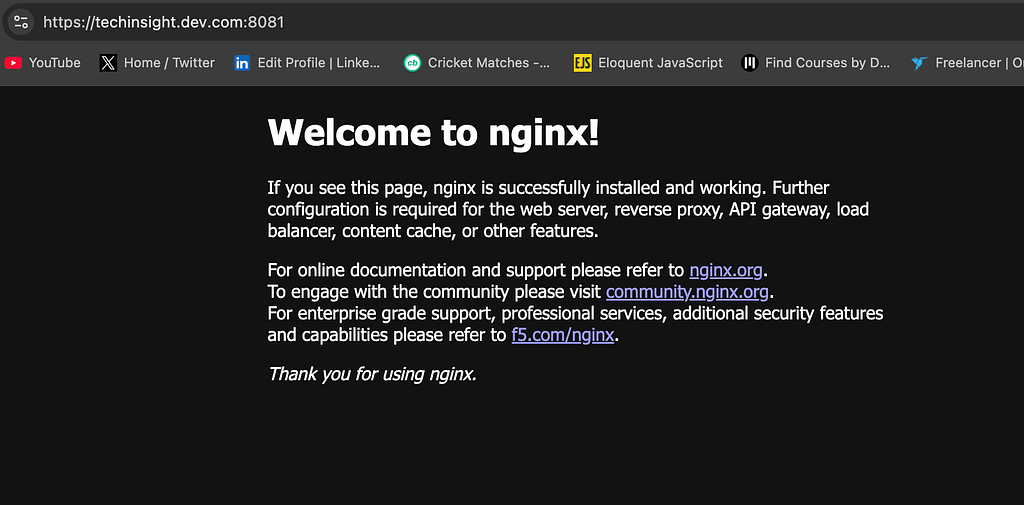
Task: Click the address bar URL techinsight.dev.com:8081
Action: (x=163, y=22)
